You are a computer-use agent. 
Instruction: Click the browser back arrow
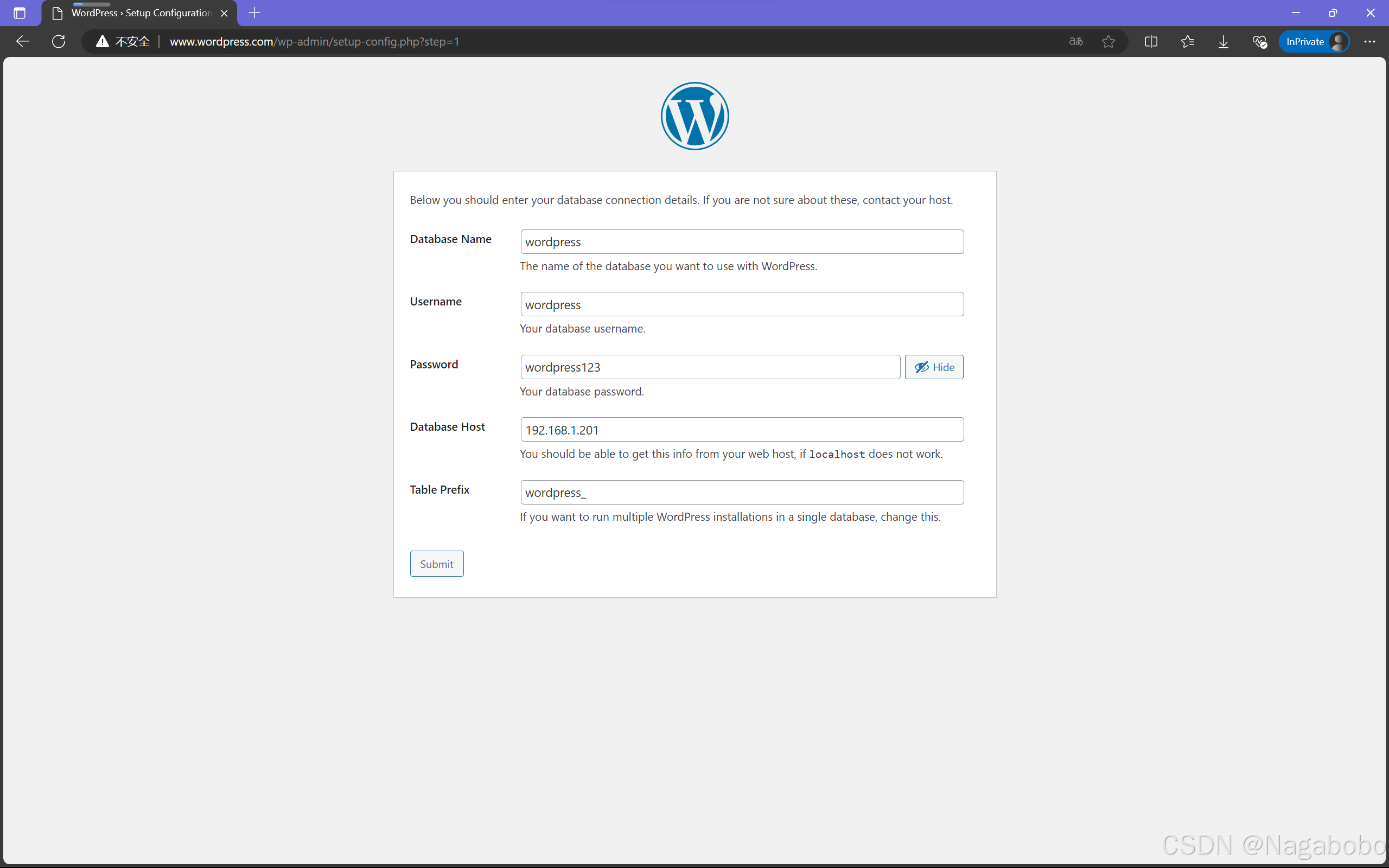tap(22, 41)
